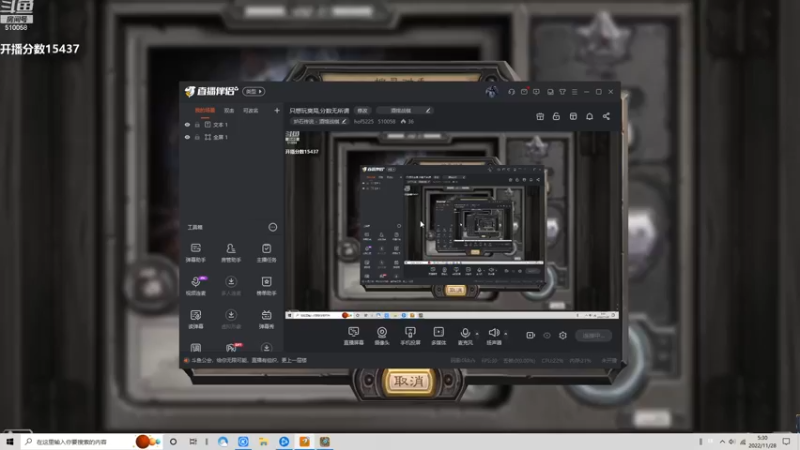The width and height of the screenshot is (800, 450).
Task: Add a webcam camera source
Action: (382, 336)
